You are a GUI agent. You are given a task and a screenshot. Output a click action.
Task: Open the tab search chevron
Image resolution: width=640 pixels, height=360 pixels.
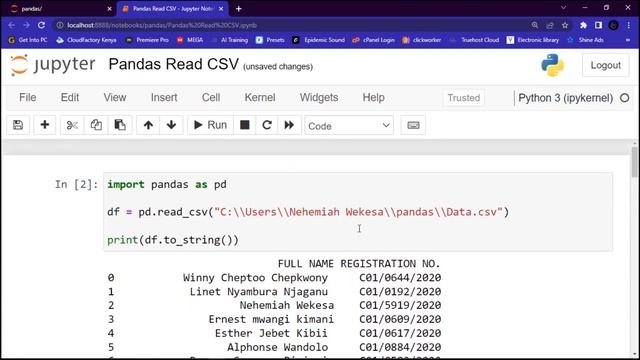(x=563, y=8)
